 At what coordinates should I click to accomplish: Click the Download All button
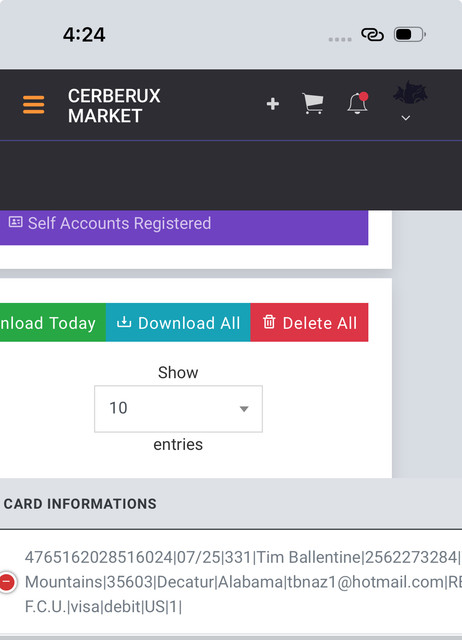178,322
